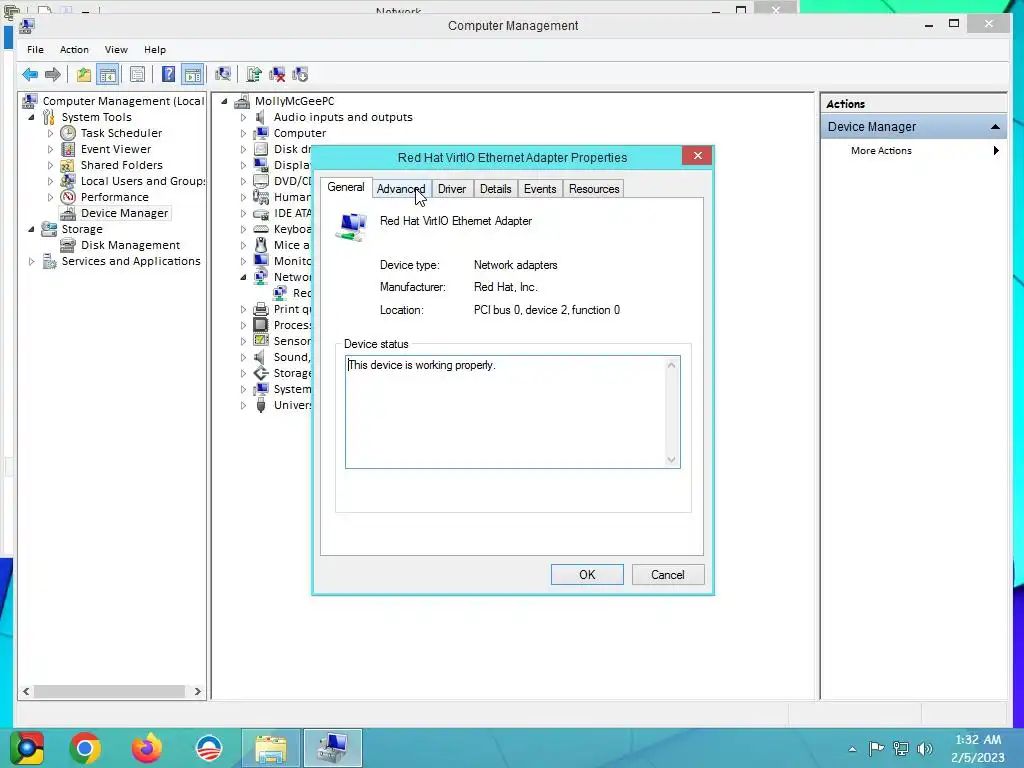Collapse the System Tools node

[31, 118]
